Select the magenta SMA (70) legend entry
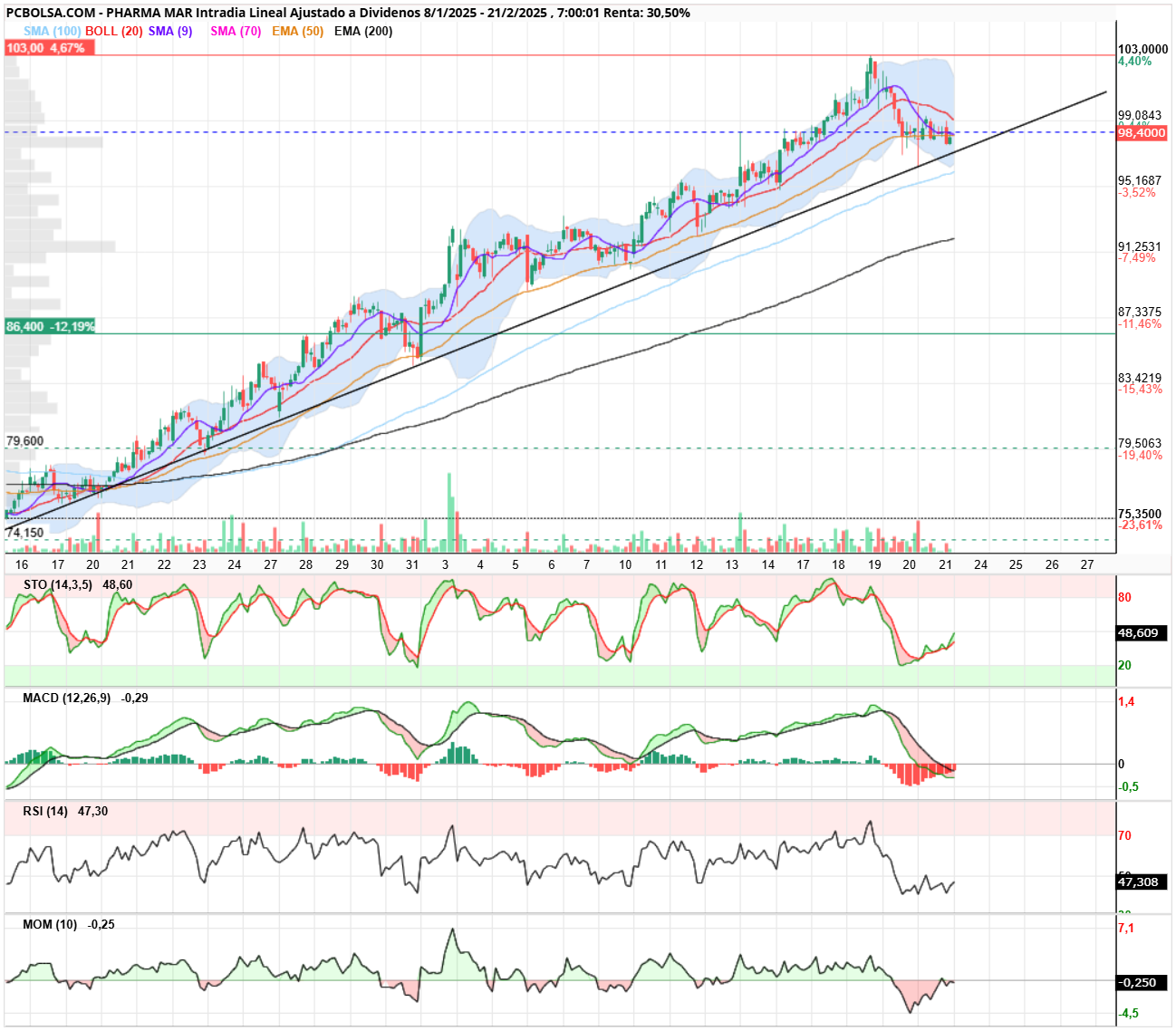The height and width of the screenshot is (1031, 1176). [236, 31]
